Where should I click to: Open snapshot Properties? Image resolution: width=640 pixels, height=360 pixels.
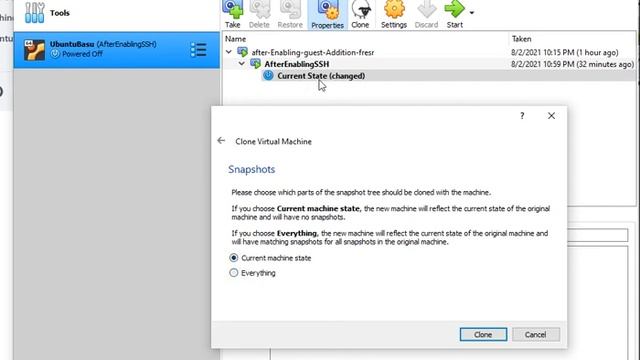point(327,15)
